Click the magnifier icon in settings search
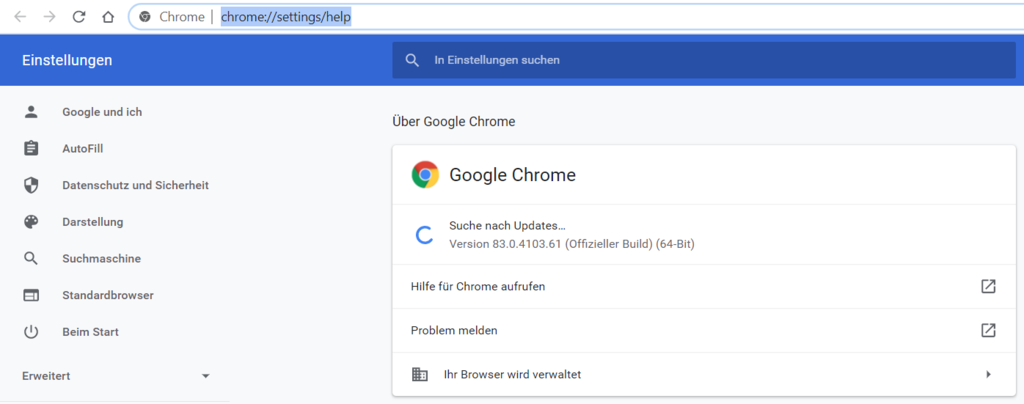This screenshot has height=404, width=1024. tap(411, 60)
